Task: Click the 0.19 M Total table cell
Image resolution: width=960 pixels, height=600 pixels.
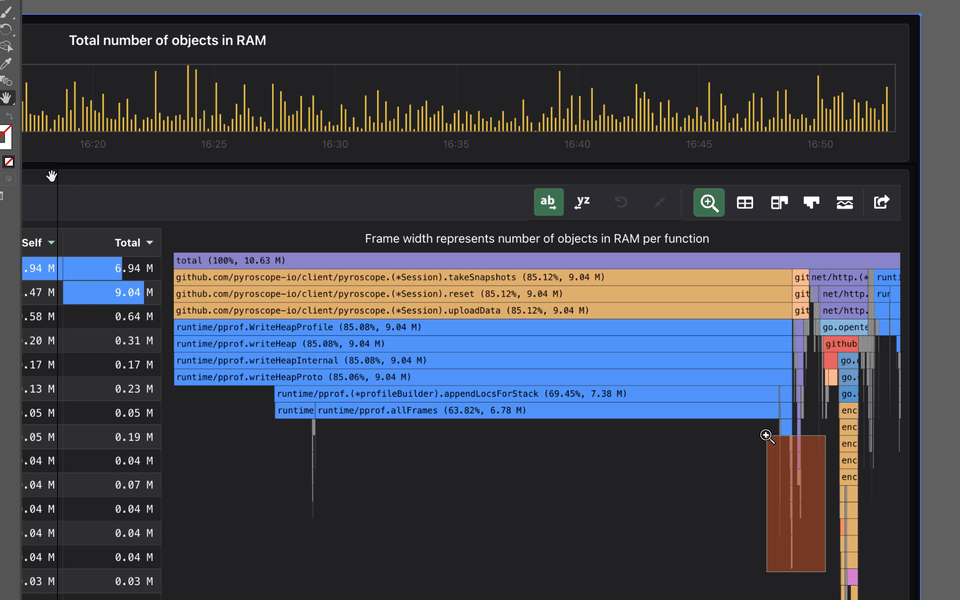Action: click(112, 437)
